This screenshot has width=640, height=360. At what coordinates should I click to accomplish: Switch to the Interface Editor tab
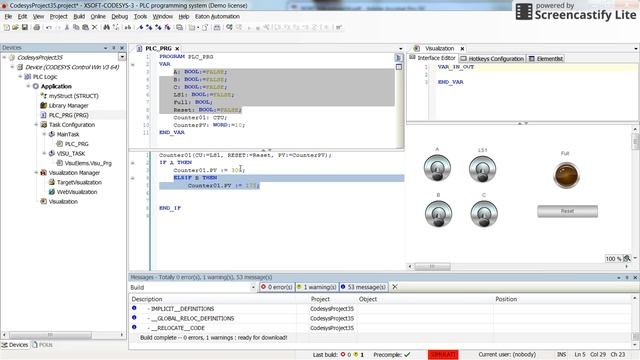[x=433, y=58]
